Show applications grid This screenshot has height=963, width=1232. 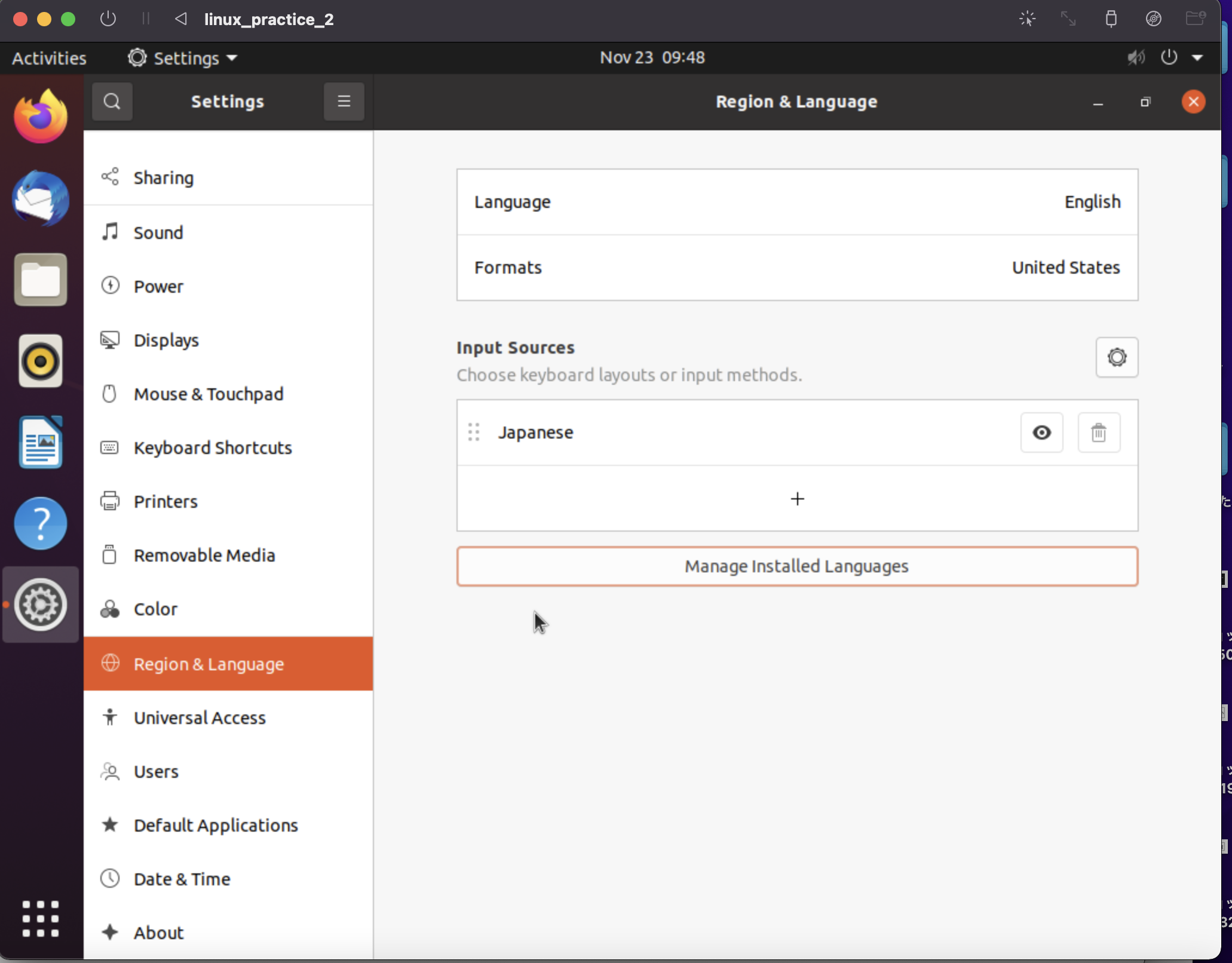41,918
